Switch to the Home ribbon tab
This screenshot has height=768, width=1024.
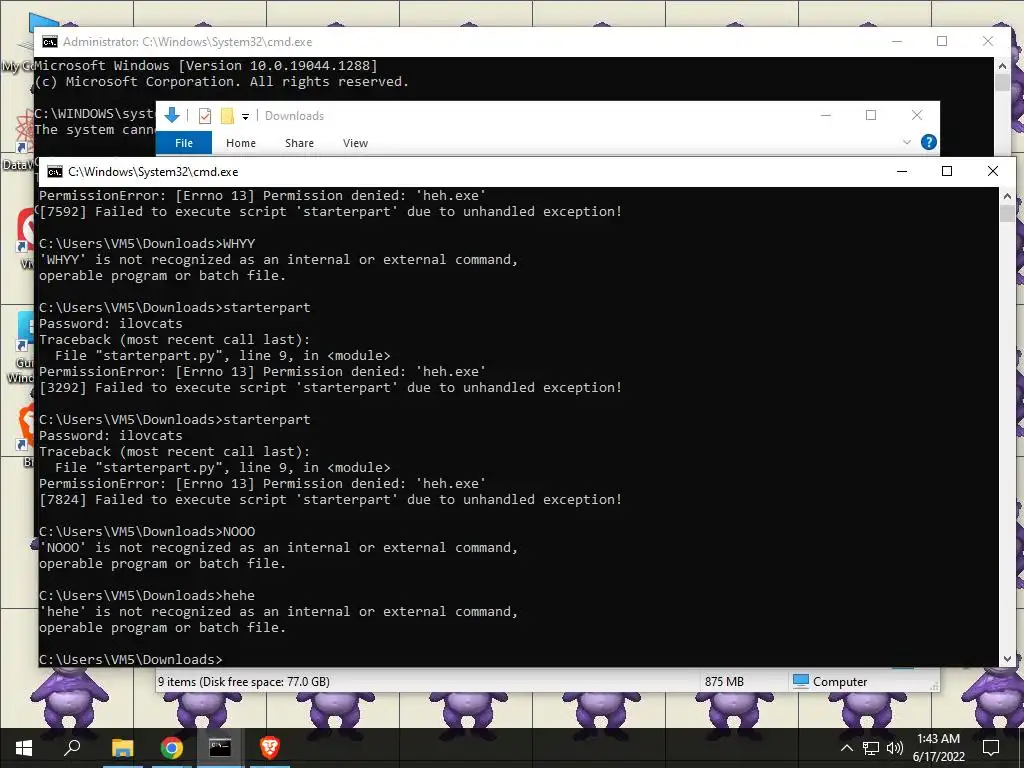(x=241, y=143)
